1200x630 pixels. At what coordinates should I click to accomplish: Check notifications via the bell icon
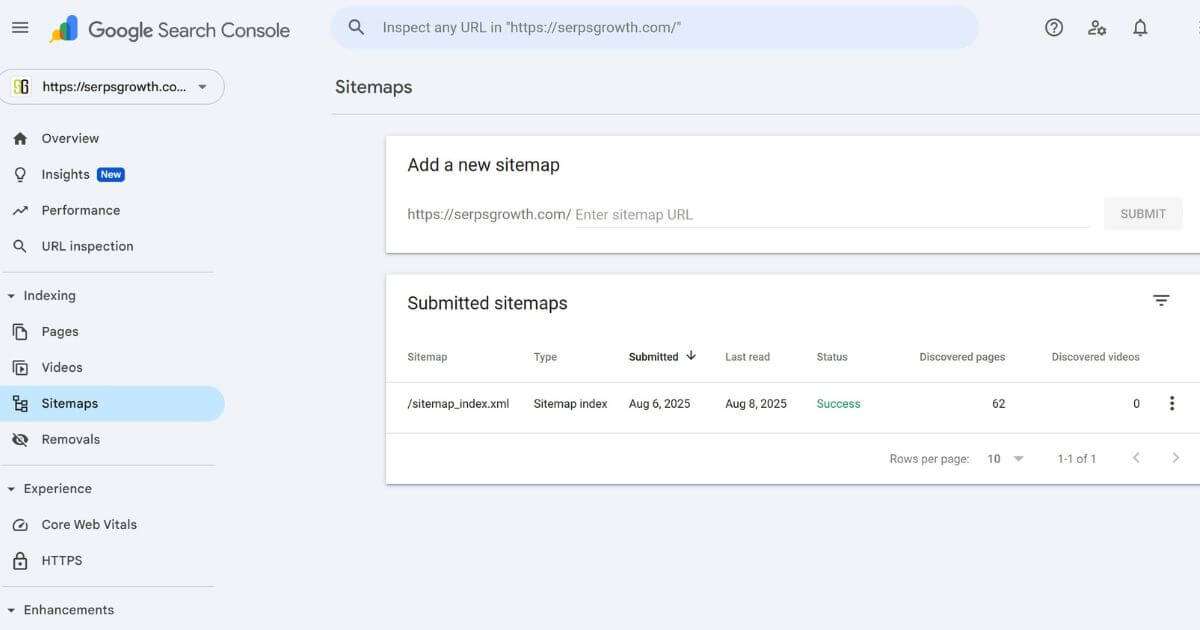[1140, 27]
